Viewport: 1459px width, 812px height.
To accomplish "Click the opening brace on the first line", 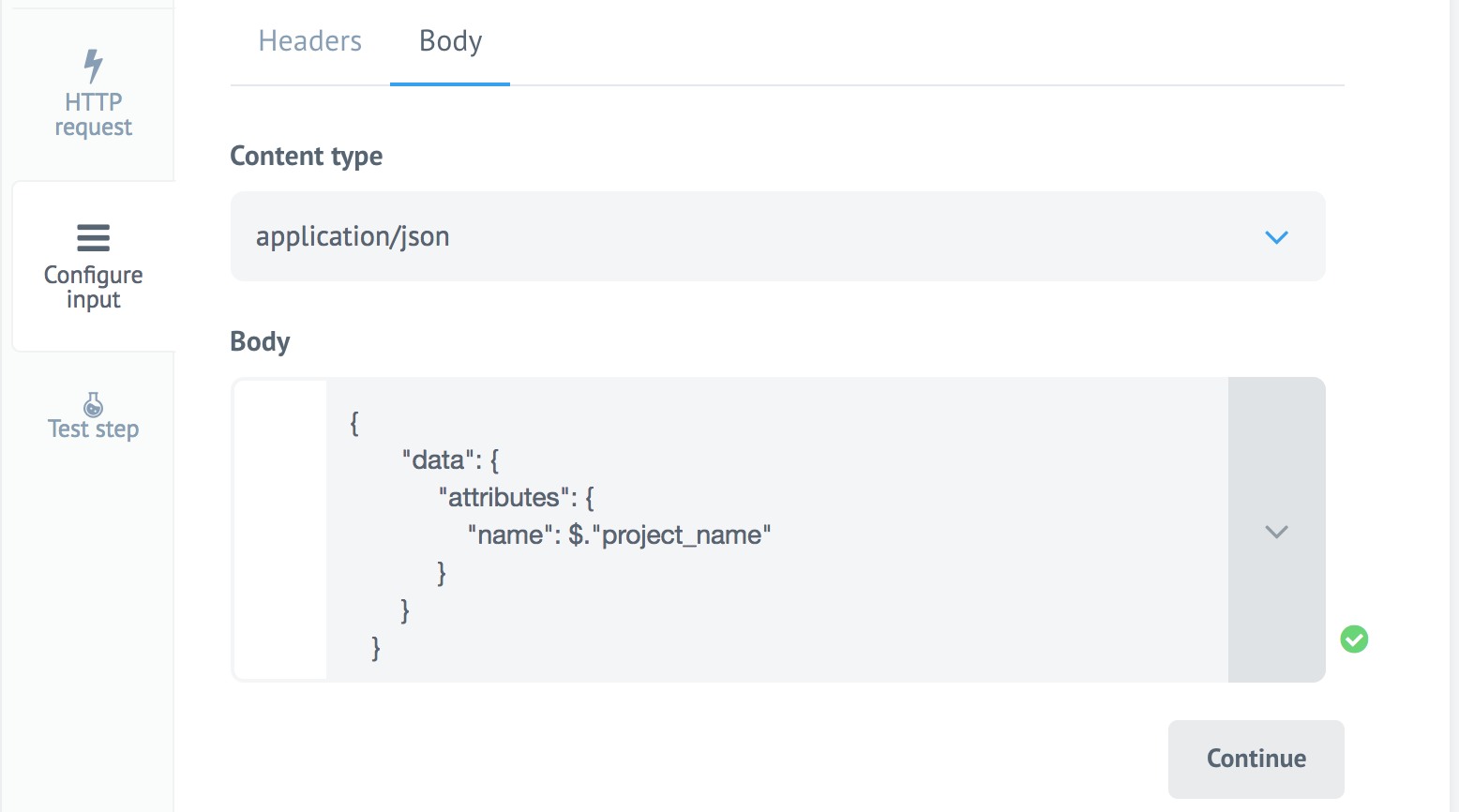I will [x=354, y=423].
